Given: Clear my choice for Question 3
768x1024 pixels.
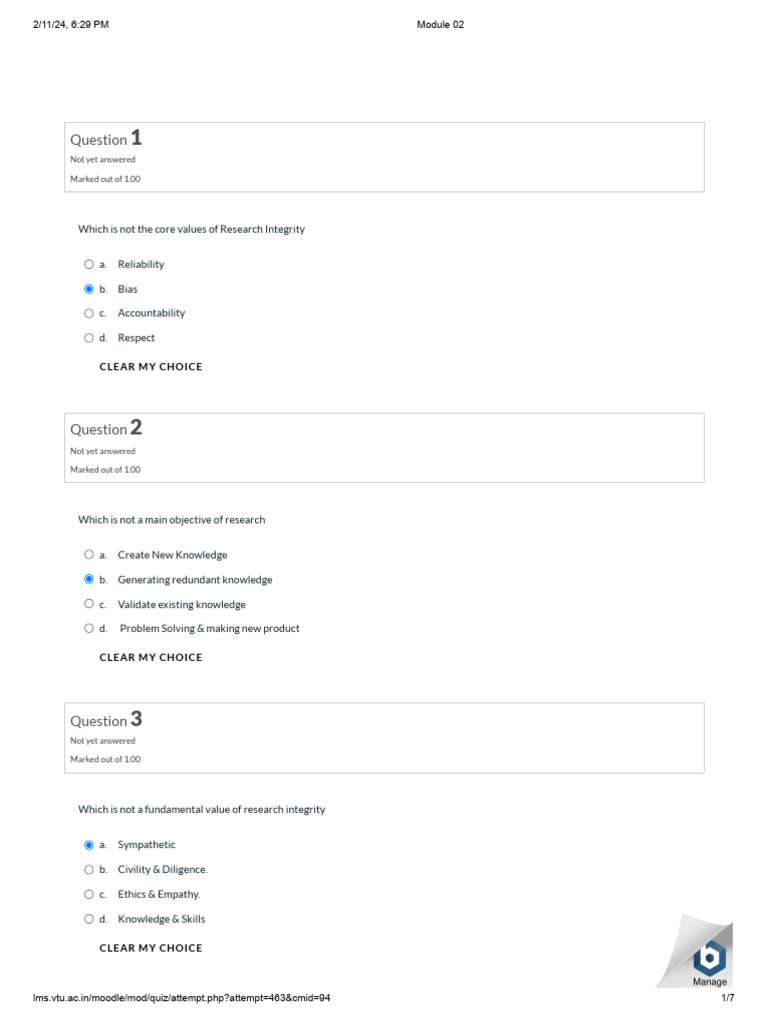Looking at the screenshot, I should [x=151, y=948].
